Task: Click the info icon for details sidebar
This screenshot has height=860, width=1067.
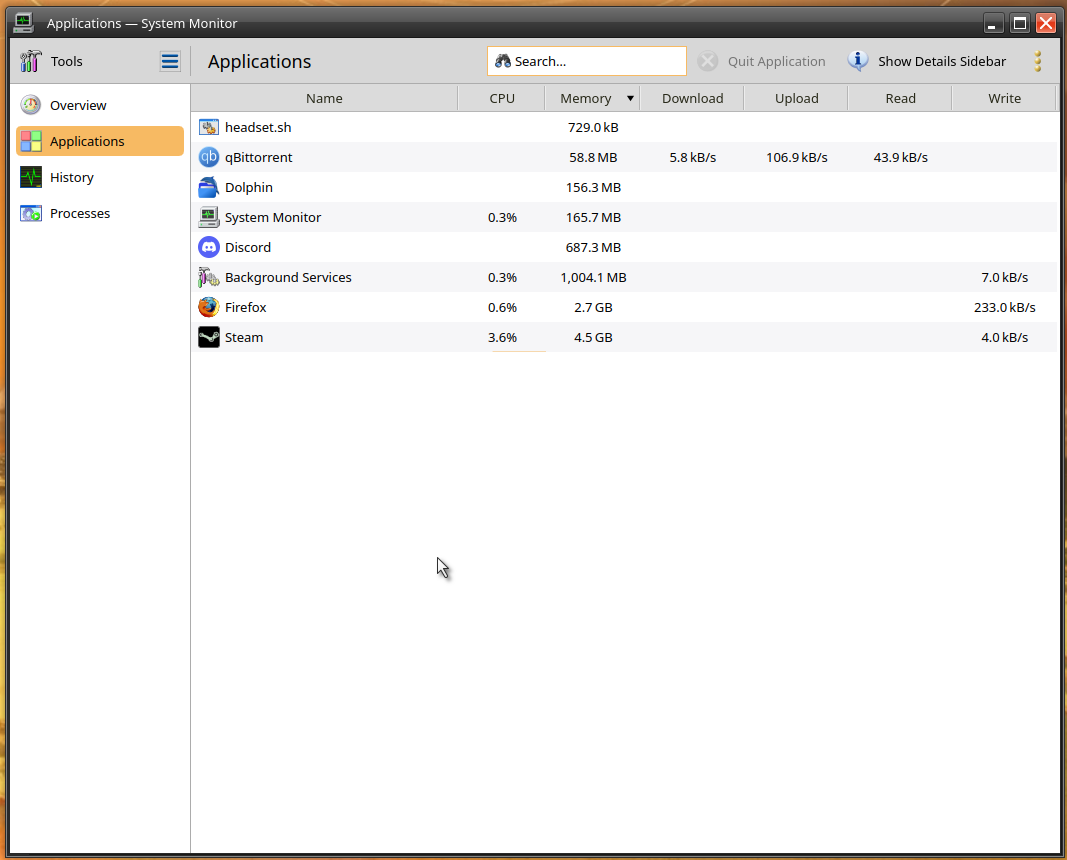Action: [x=857, y=61]
